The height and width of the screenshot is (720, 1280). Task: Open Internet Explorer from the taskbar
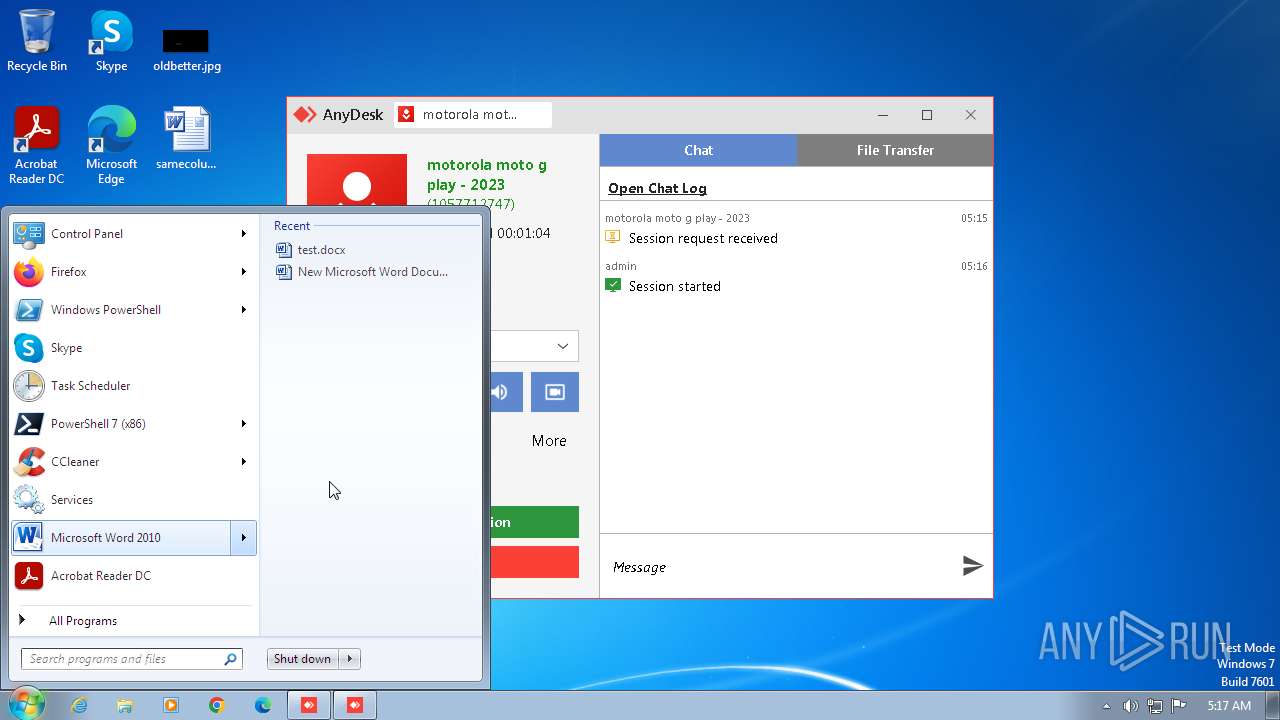(79, 705)
